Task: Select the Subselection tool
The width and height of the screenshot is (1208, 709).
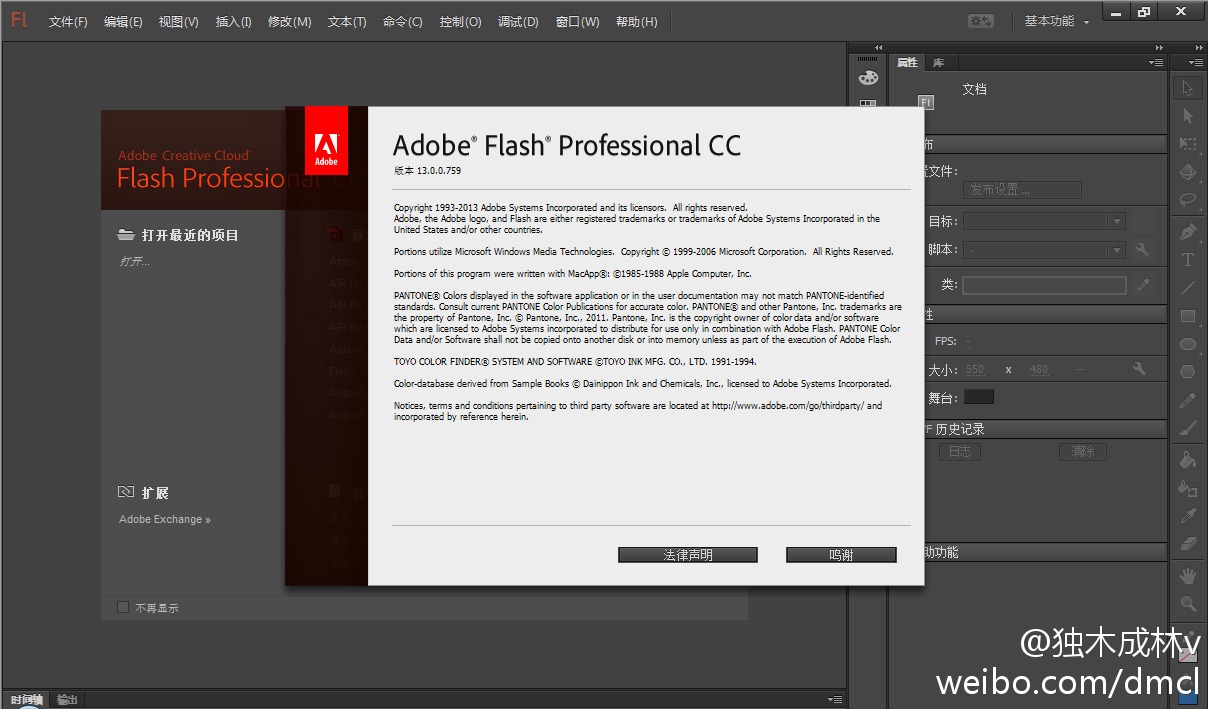Action: (1188, 116)
